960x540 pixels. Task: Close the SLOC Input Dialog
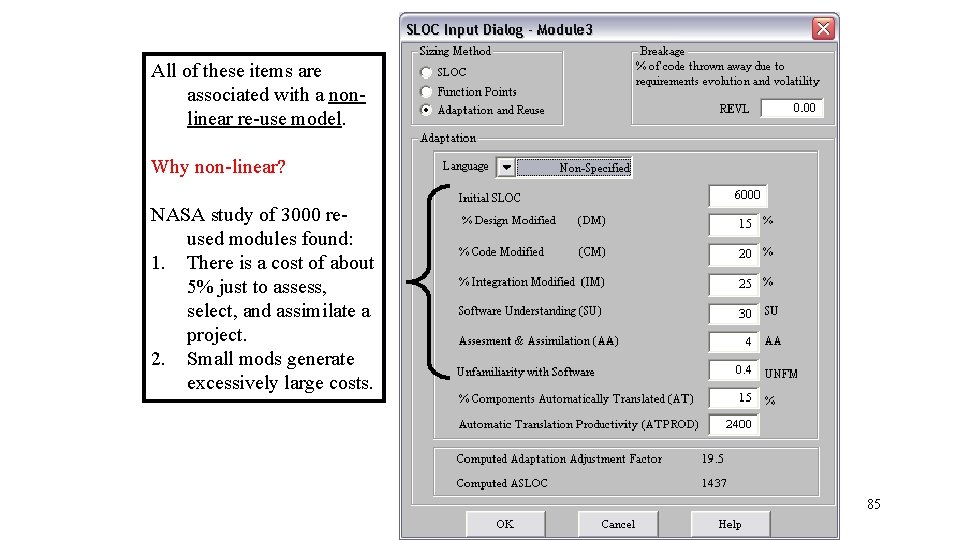[x=823, y=29]
